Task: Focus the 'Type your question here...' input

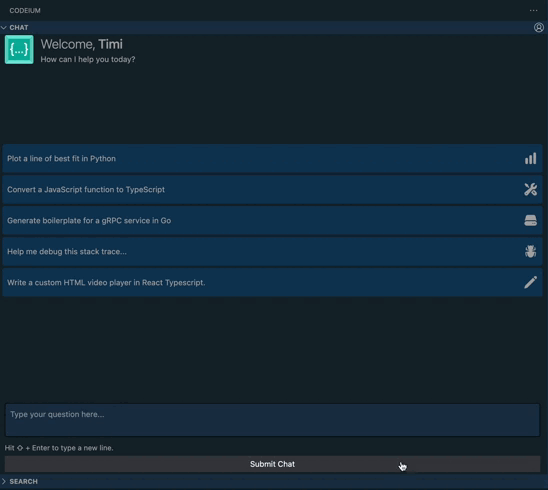Action: coord(272,420)
